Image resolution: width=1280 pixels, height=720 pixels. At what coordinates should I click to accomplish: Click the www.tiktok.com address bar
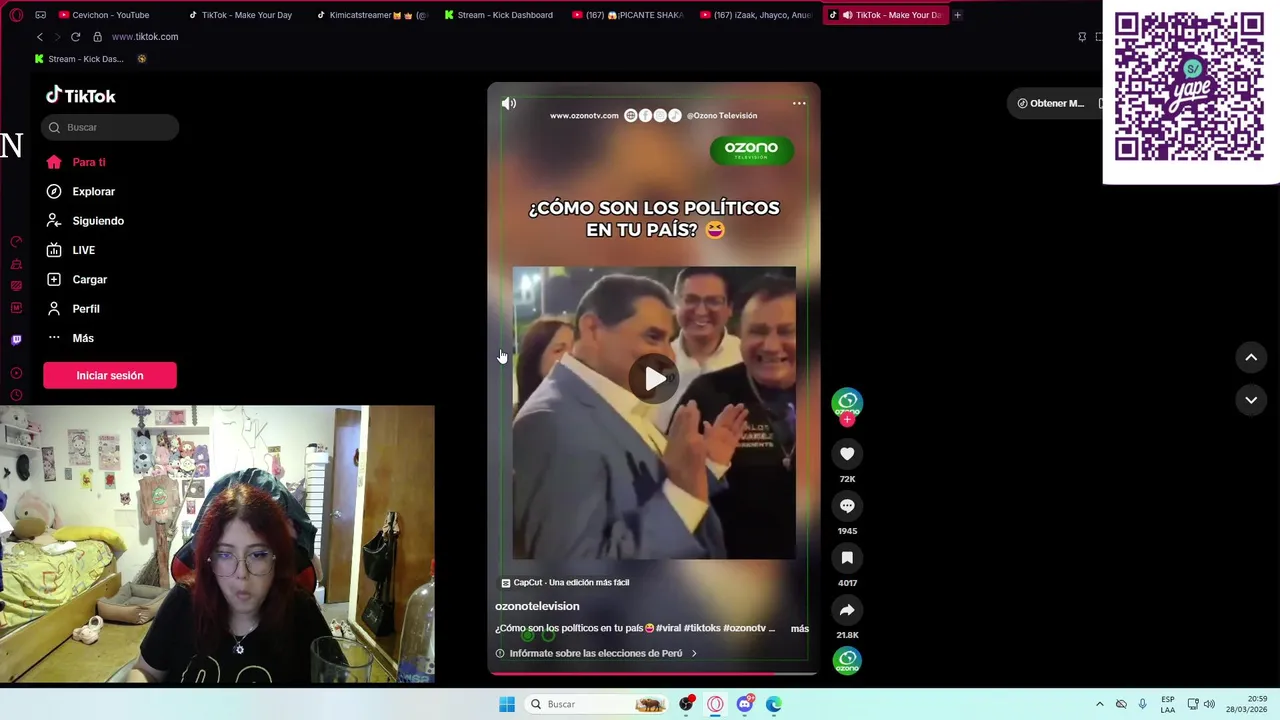coord(145,37)
